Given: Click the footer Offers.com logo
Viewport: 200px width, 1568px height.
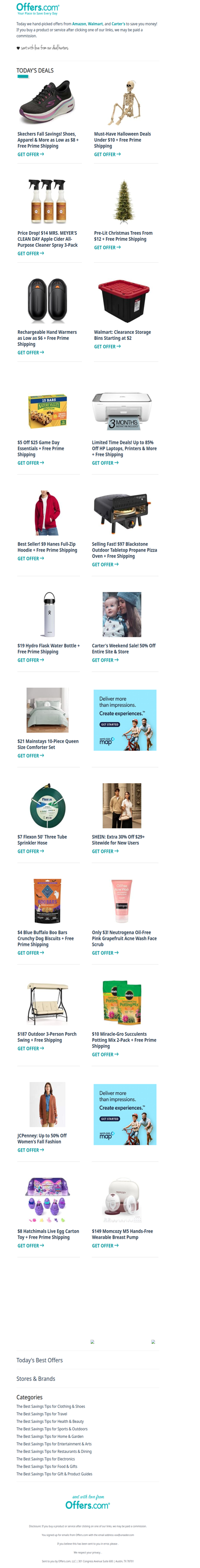Looking at the screenshot, I should click(x=87, y=1502).
